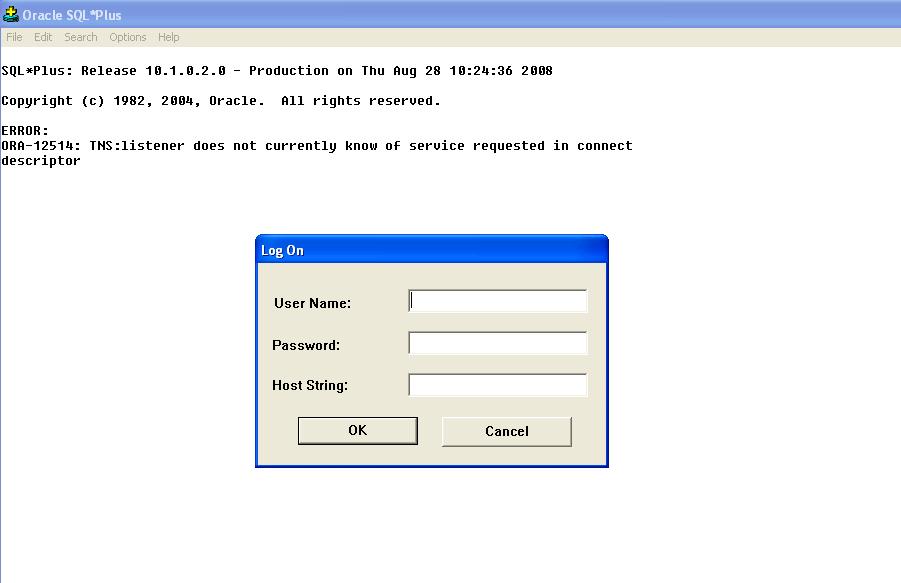Focus the User Name input field

(498, 301)
